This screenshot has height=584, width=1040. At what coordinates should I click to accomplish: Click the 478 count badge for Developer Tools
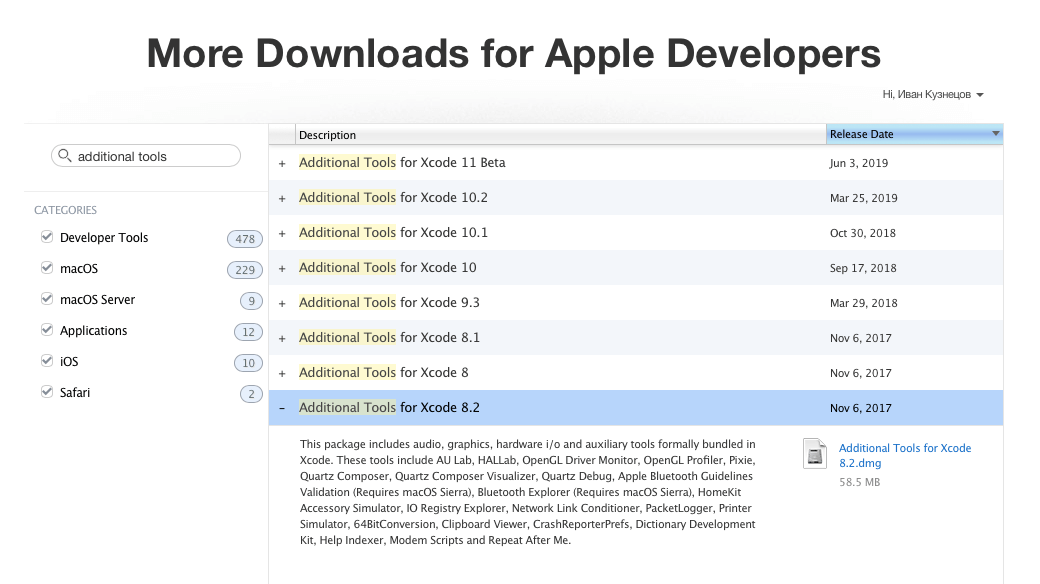coord(245,239)
